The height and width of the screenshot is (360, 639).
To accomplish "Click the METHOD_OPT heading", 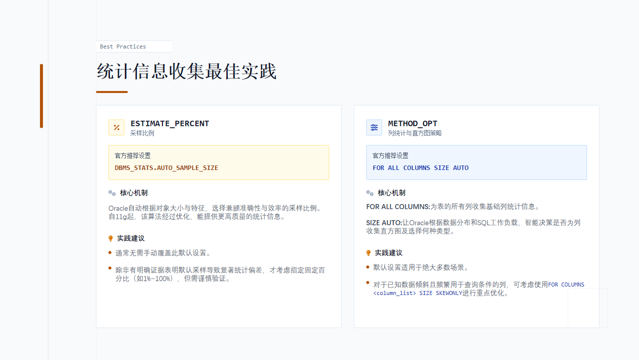I will 412,123.
